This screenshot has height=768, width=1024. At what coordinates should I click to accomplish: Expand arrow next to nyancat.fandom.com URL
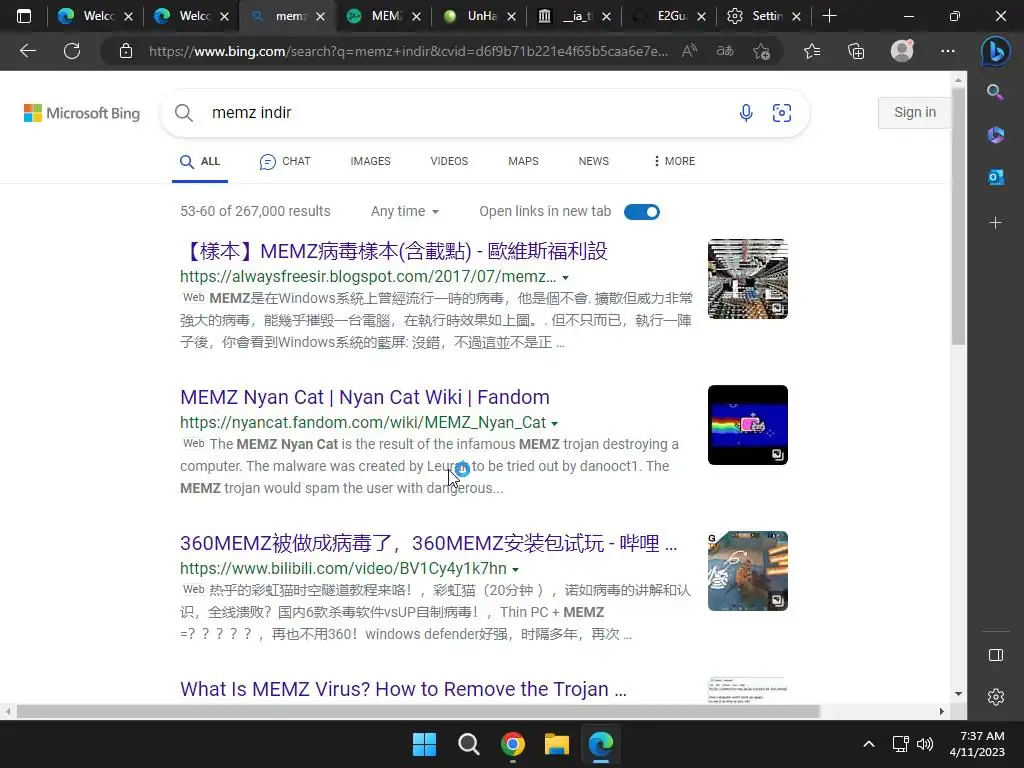click(x=554, y=424)
